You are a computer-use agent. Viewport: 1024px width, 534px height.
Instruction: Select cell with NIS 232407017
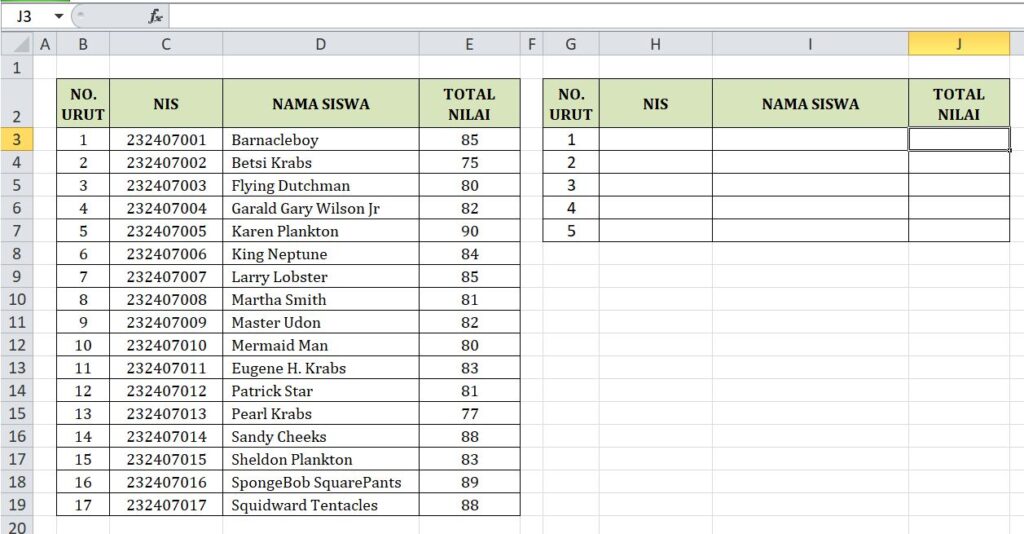[x=166, y=505]
